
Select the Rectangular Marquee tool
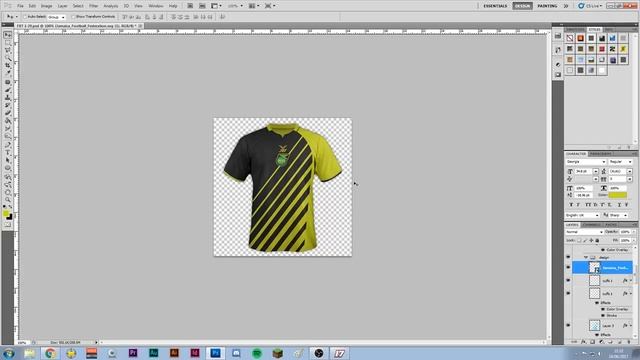[8, 43]
